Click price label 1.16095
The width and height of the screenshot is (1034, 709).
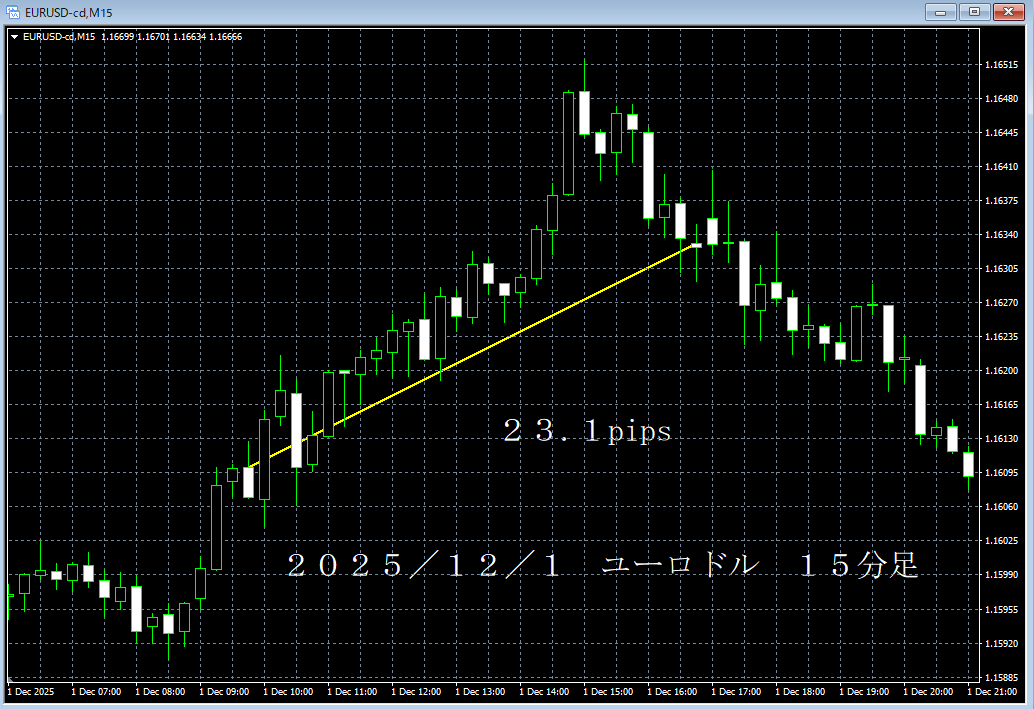[1001, 473]
